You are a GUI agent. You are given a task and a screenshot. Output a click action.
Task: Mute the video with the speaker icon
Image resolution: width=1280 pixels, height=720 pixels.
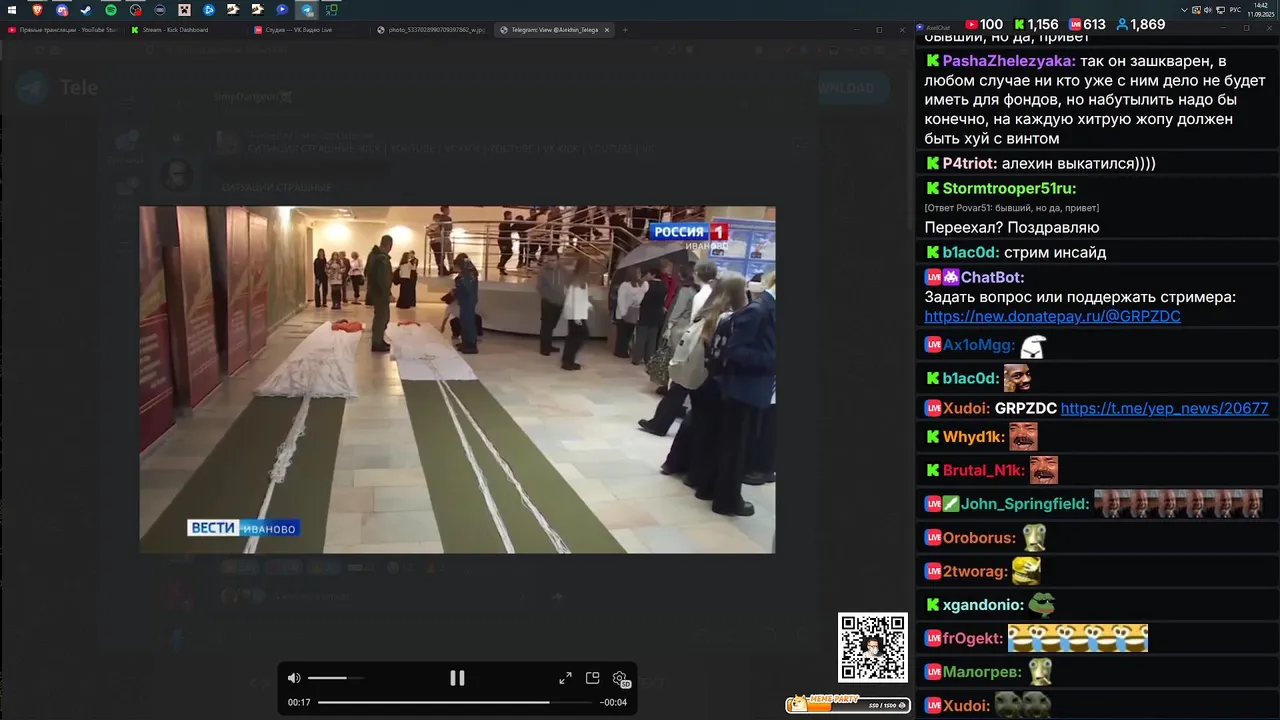pyautogui.click(x=294, y=678)
